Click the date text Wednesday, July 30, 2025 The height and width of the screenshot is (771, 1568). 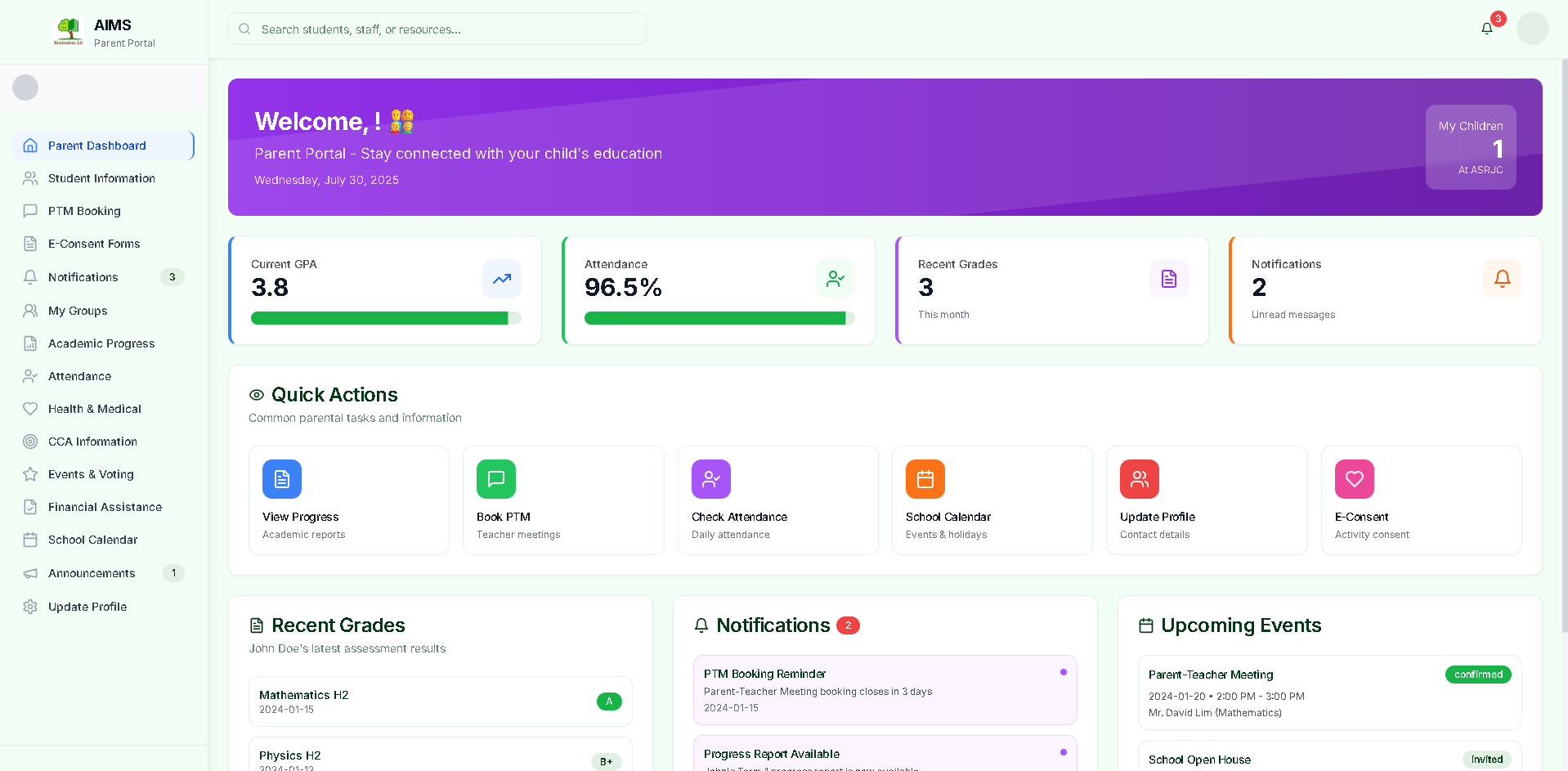[x=326, y=180]
